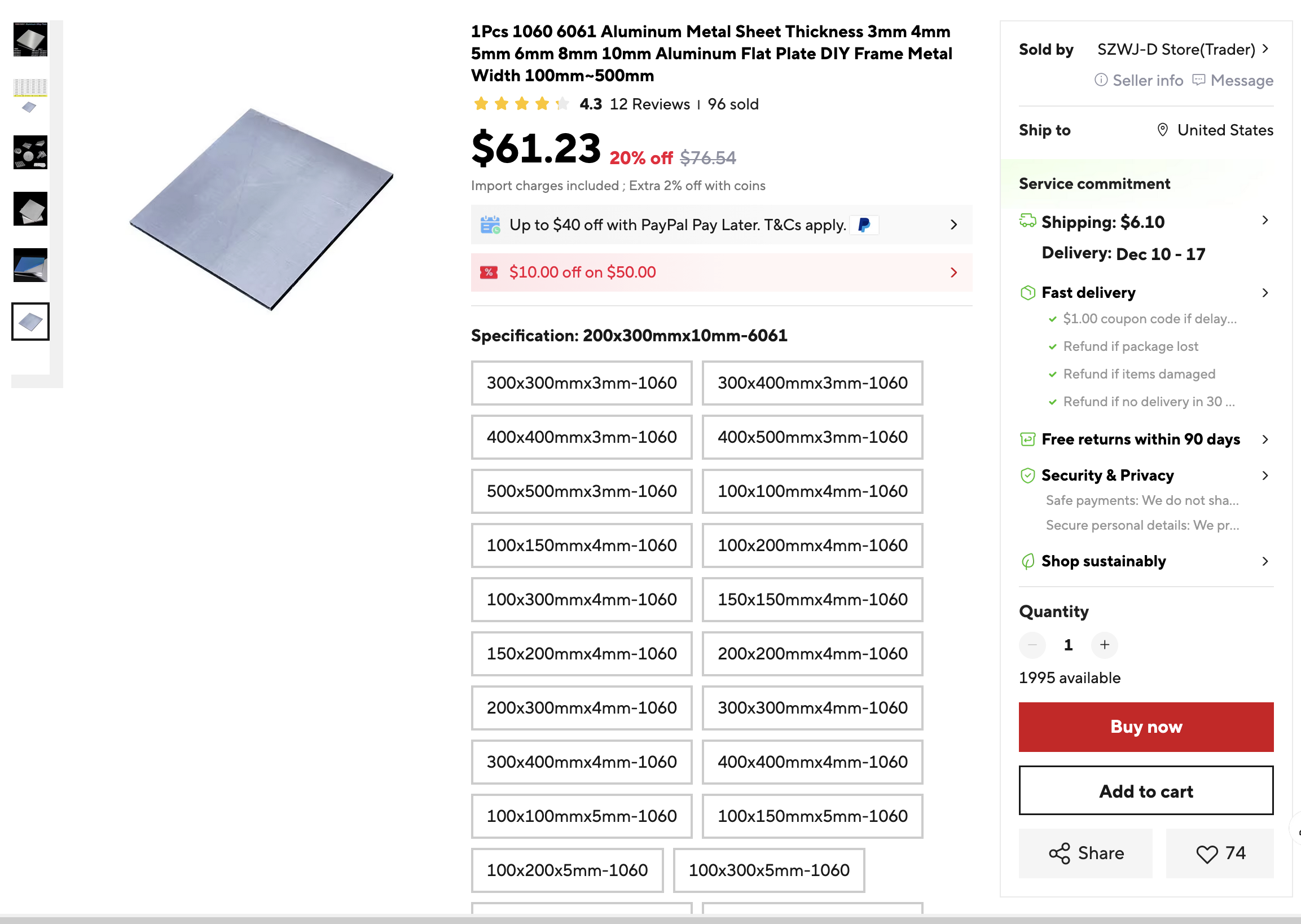This screenshot has width=1301, height=924.
Task: Expand the Shipping $6.10 details chevron
Action: [x=1265, y=221]
